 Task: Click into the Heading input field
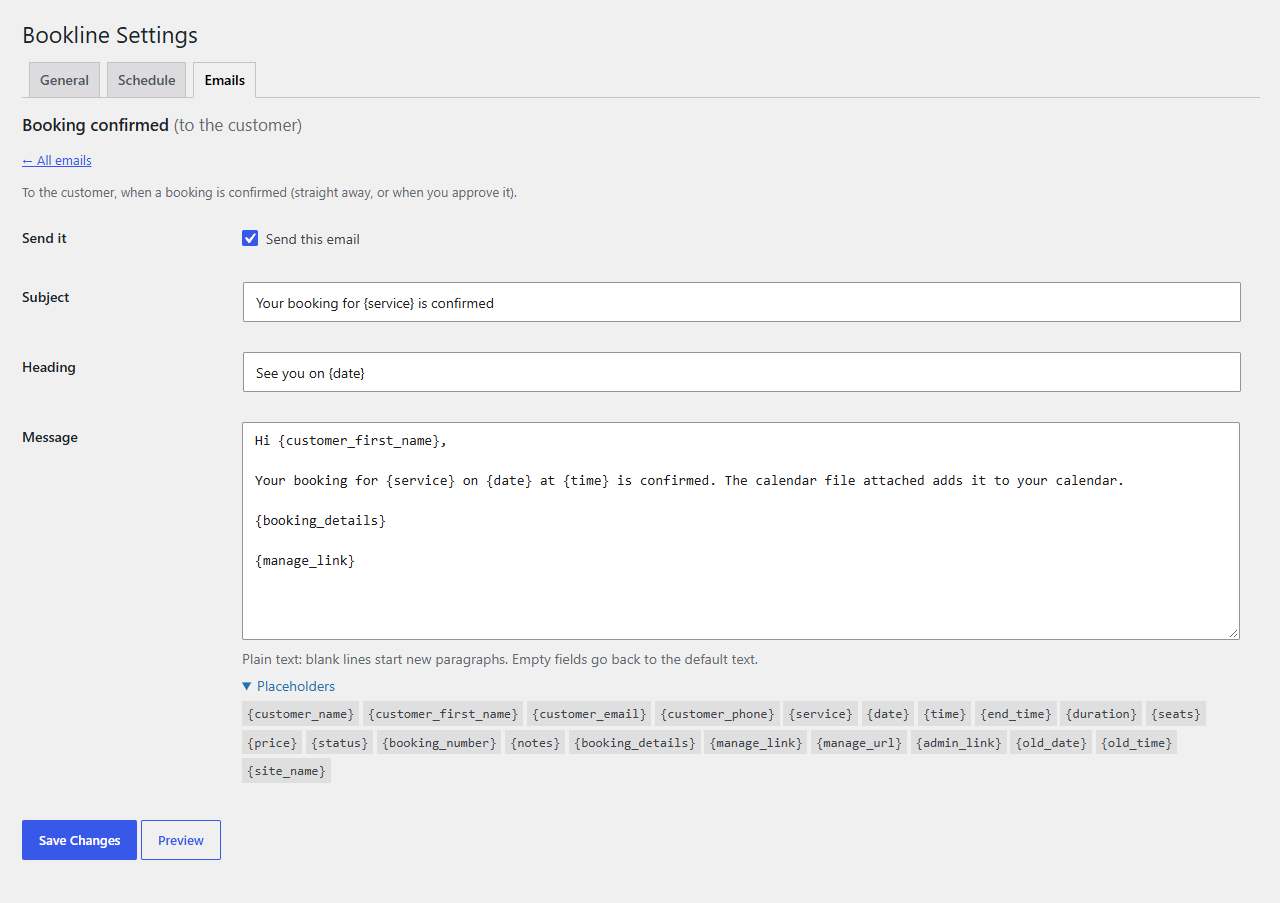741,372
